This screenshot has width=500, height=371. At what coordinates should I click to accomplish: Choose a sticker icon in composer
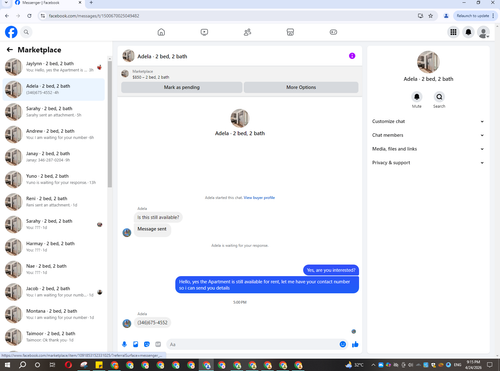(147, 344)
